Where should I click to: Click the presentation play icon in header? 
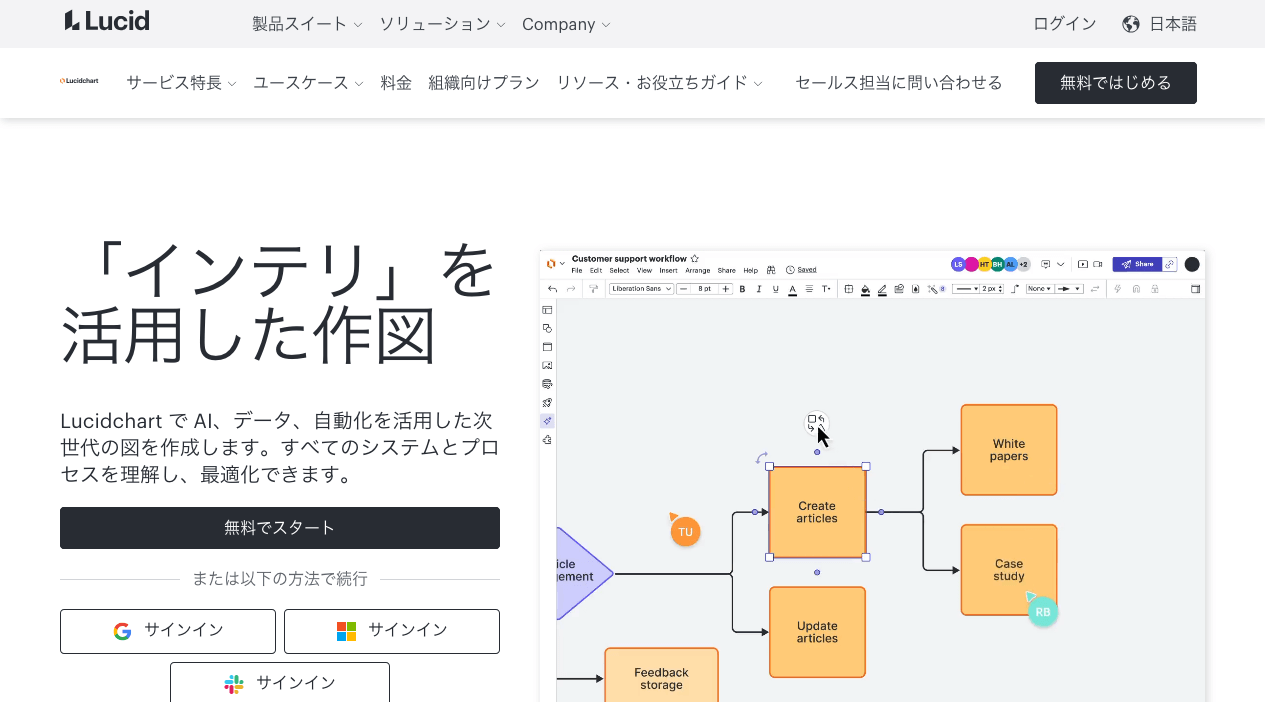click(1083, 264)
